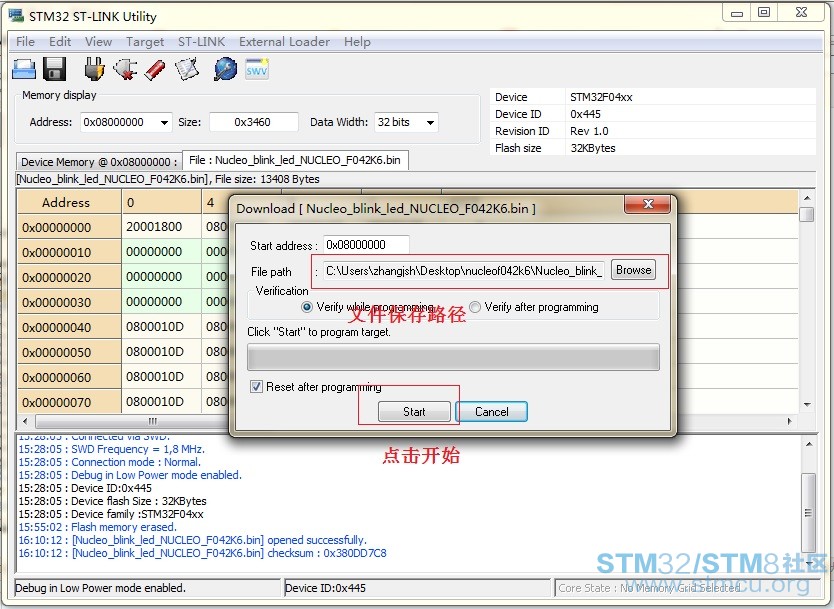The image size is (834, 609).
Task: Click the Browse button
Action: [633, 270]
